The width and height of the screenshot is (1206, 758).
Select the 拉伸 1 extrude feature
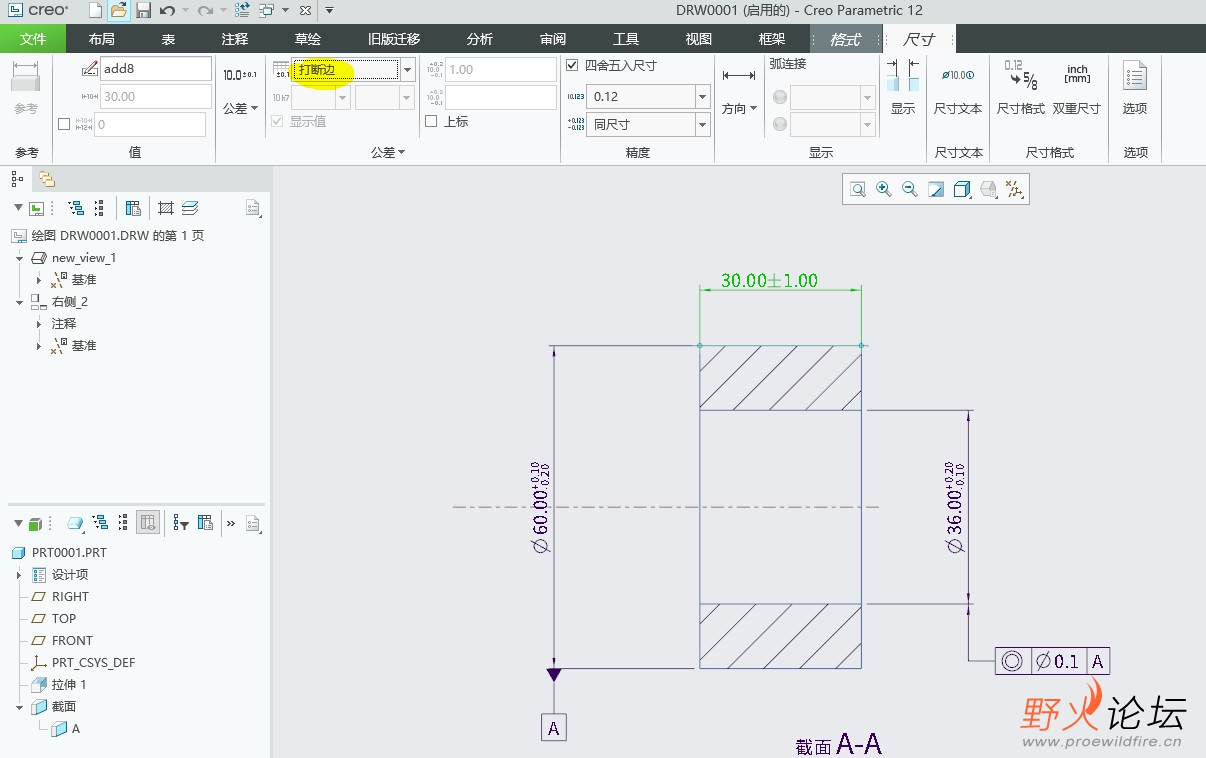[59, 685]
